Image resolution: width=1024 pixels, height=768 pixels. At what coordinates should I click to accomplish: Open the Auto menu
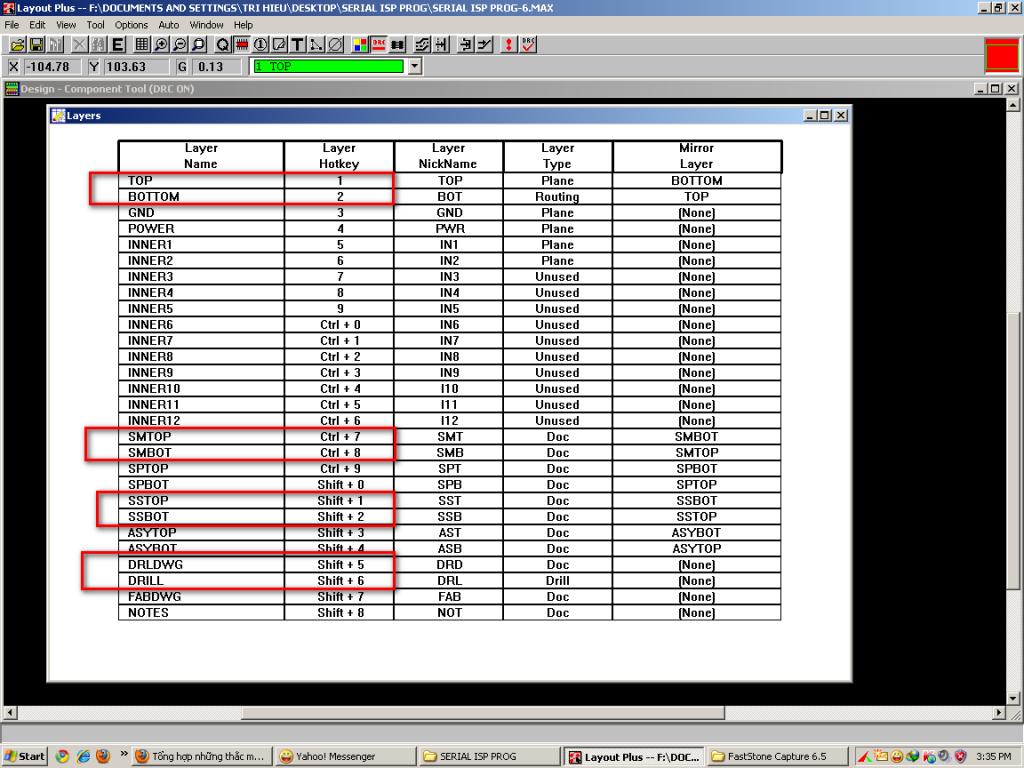pyautogui.click(x=168, y=25)
